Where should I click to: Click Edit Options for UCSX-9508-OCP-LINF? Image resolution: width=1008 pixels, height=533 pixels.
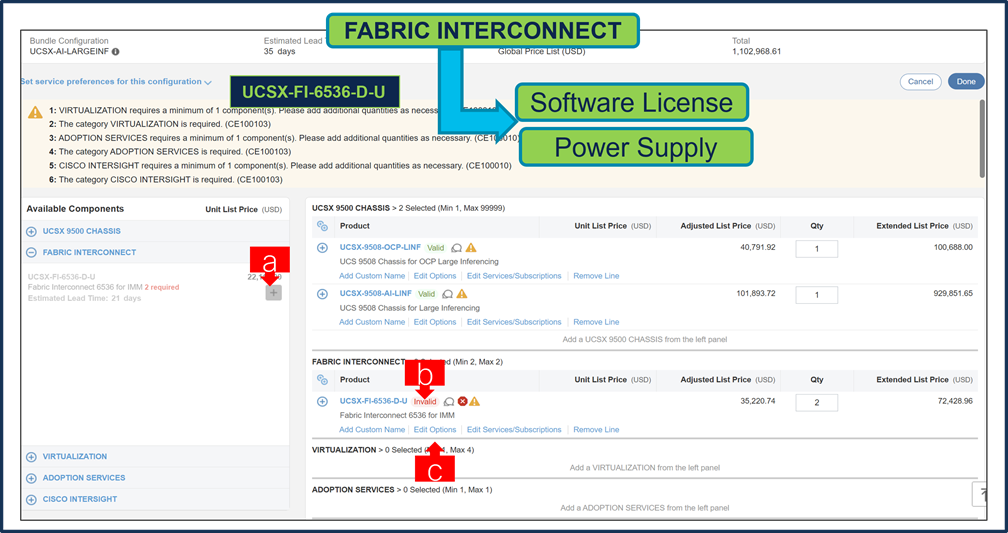tap(435, 276)
